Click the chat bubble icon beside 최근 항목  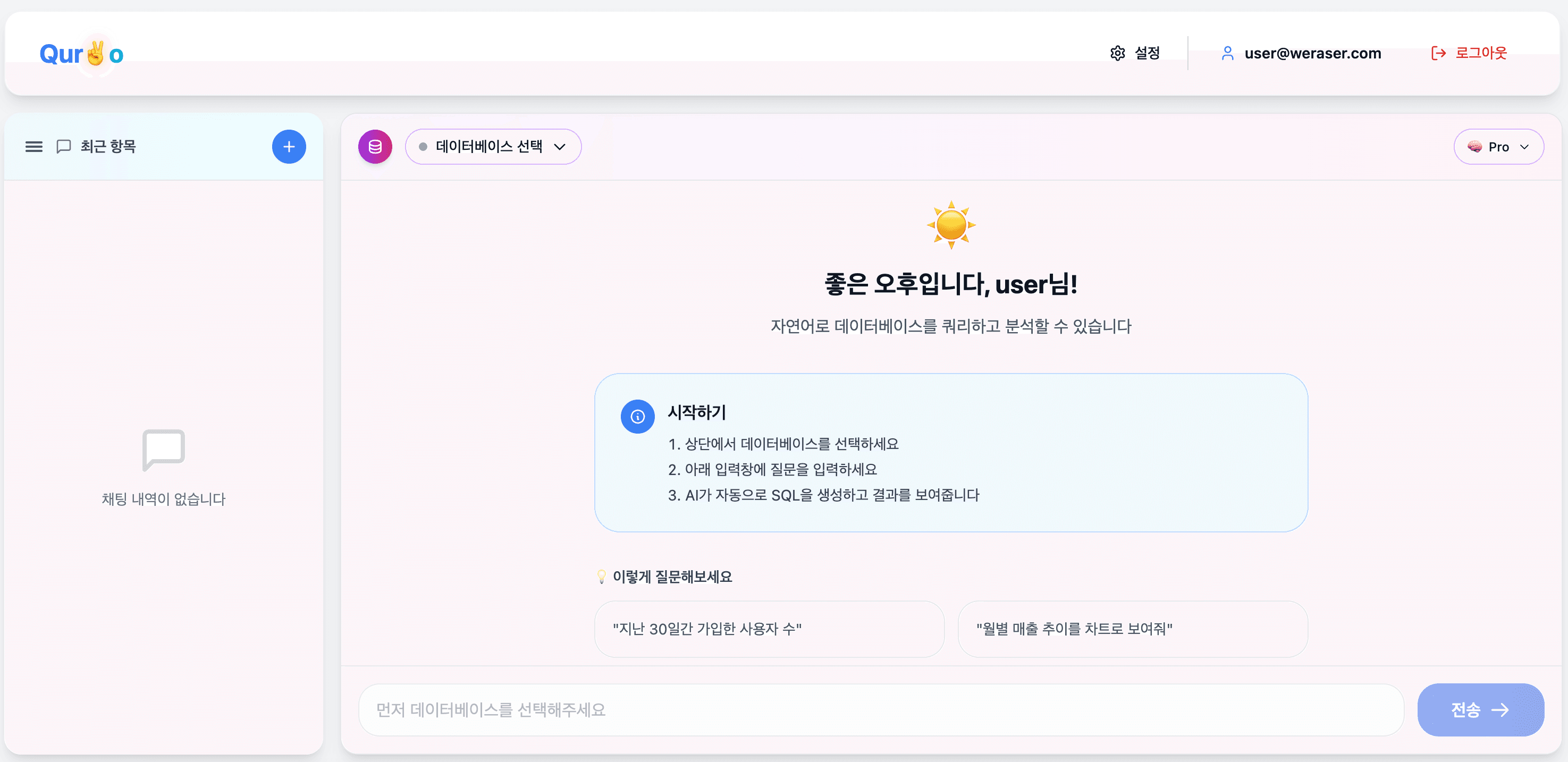click(63, 147)
